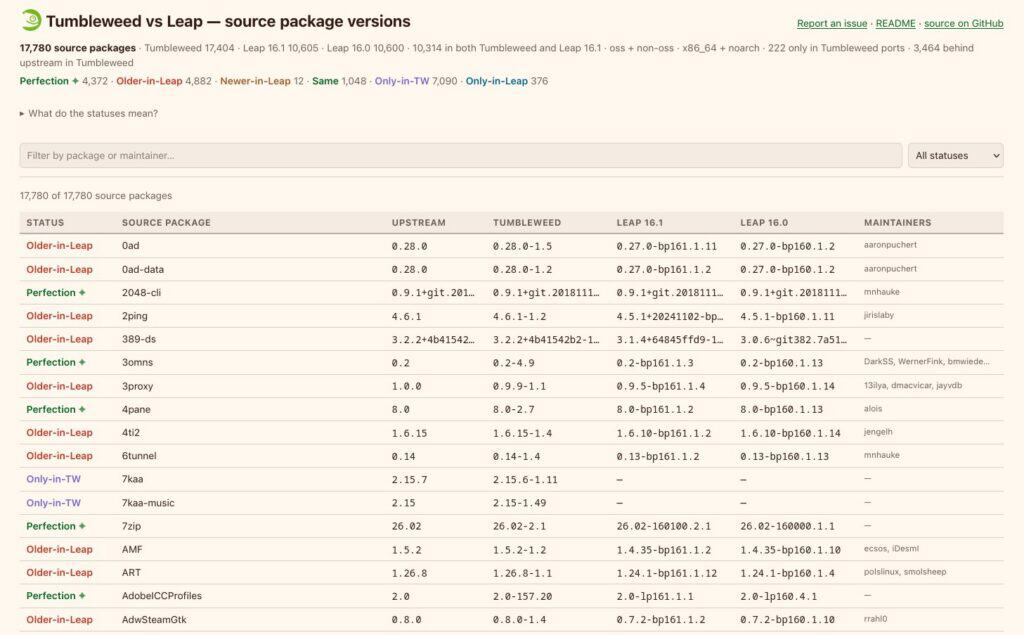
Task: Click mnhauke maintainer in the 6tunnel row
Action: coord(882,455)
